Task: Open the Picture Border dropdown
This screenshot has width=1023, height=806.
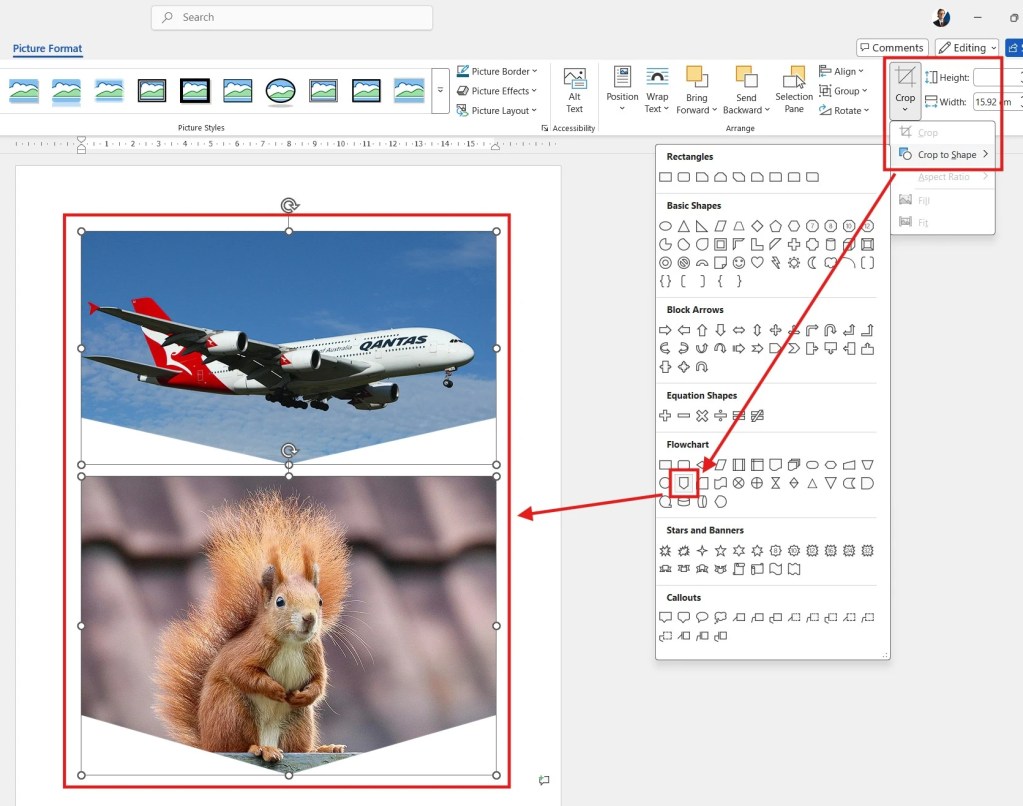Action: click(497, 71)
